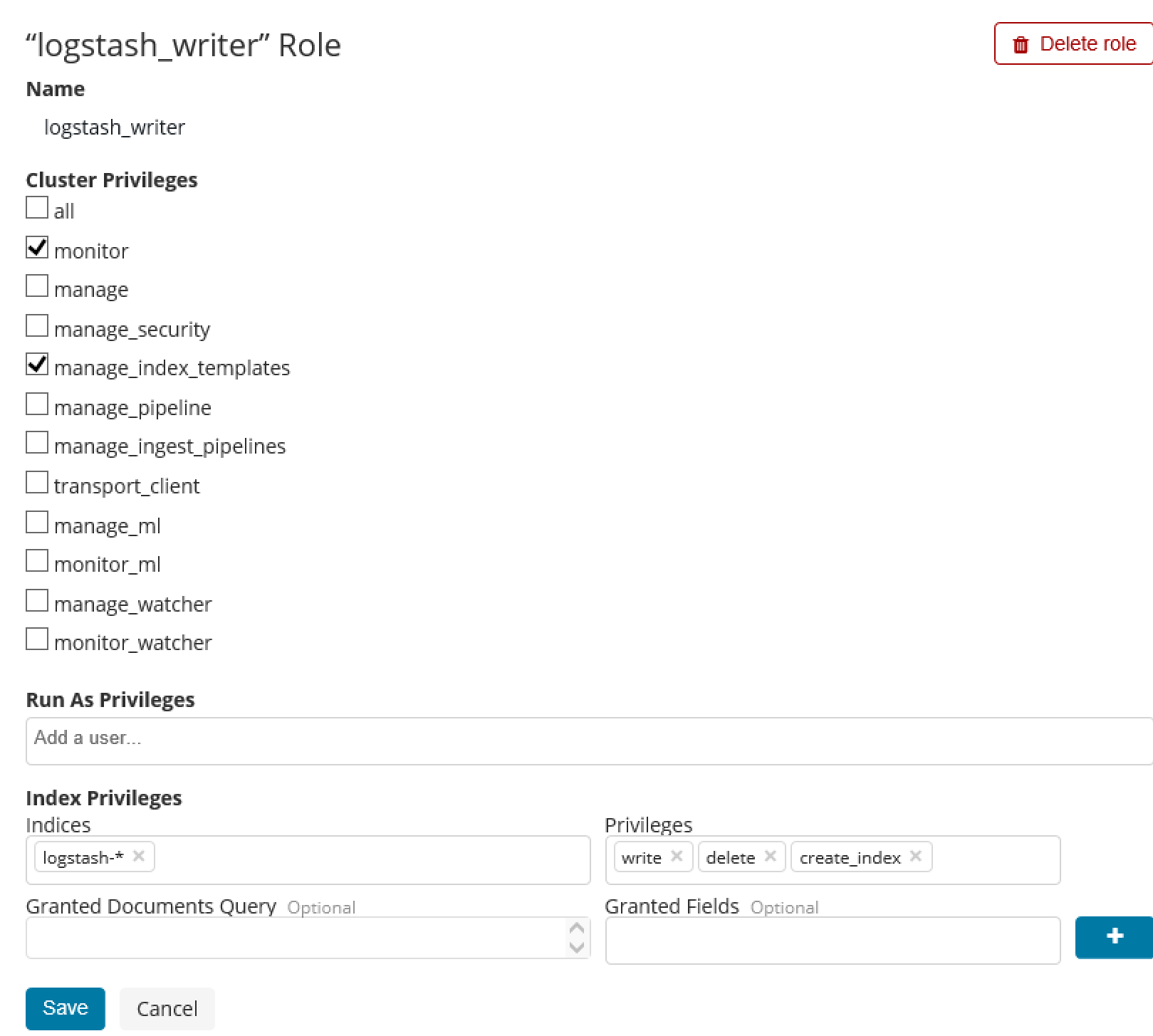This screenshot has width=1153, height=1036.
Task: Focus the Granted Fields input
Action: (x=832, y=941)
